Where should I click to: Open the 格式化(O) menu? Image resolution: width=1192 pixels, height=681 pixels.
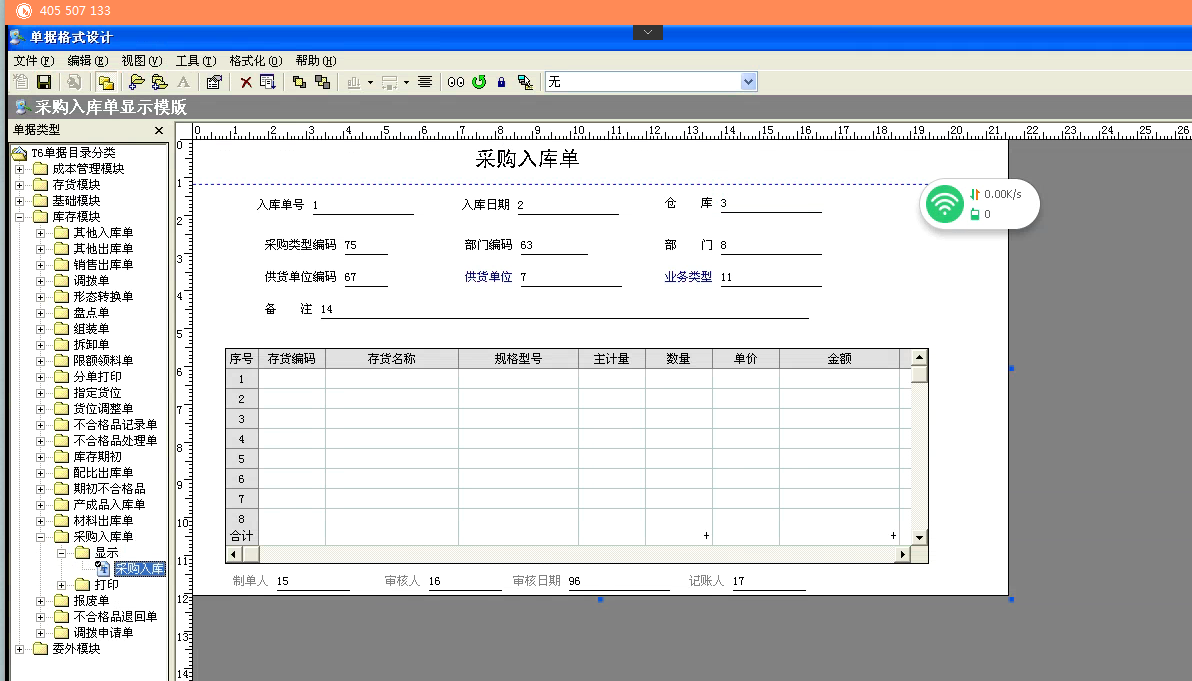(x=256, y=61)
